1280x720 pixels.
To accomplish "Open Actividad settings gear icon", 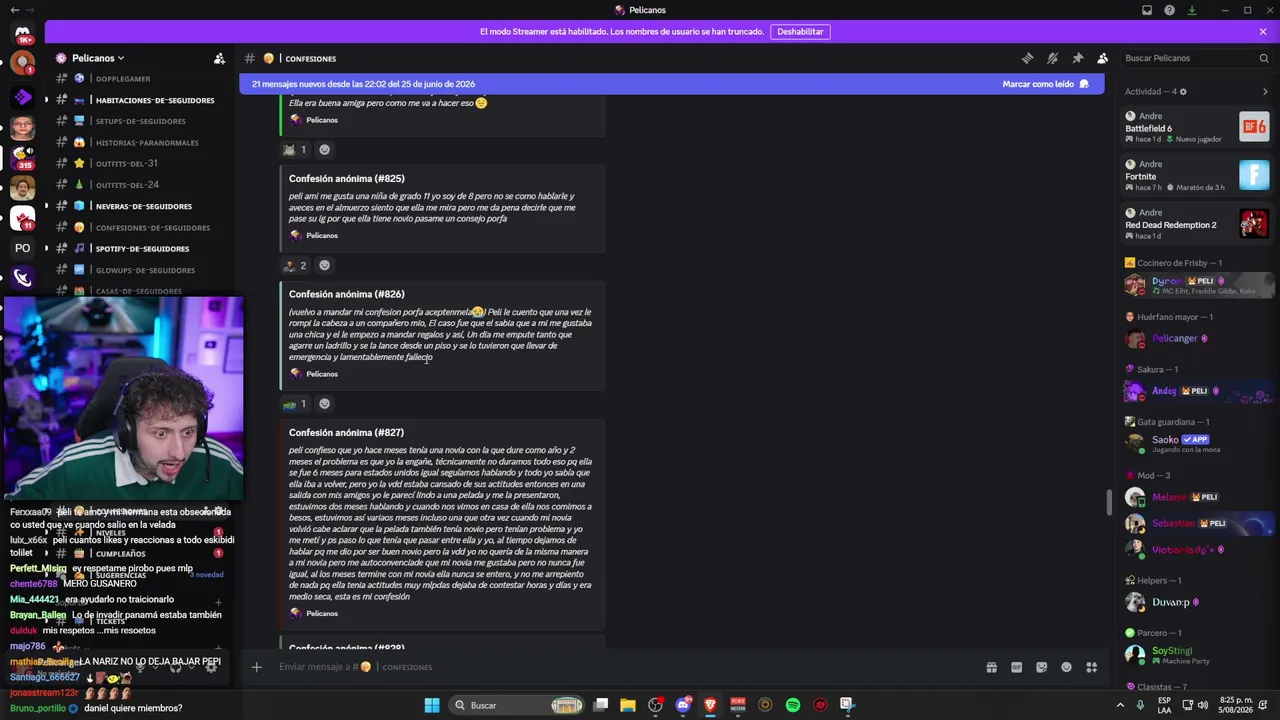I will pyautogui.click(x=1183, y=91).
